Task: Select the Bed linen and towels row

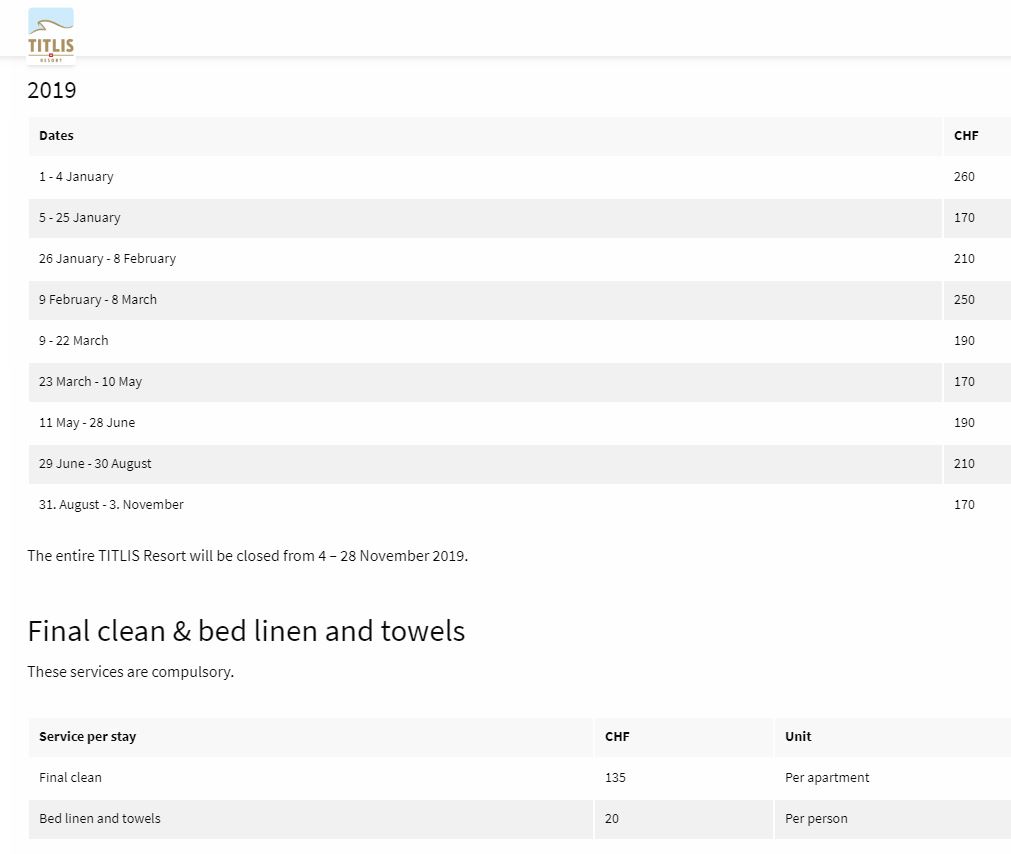Action: pos(100,819)
